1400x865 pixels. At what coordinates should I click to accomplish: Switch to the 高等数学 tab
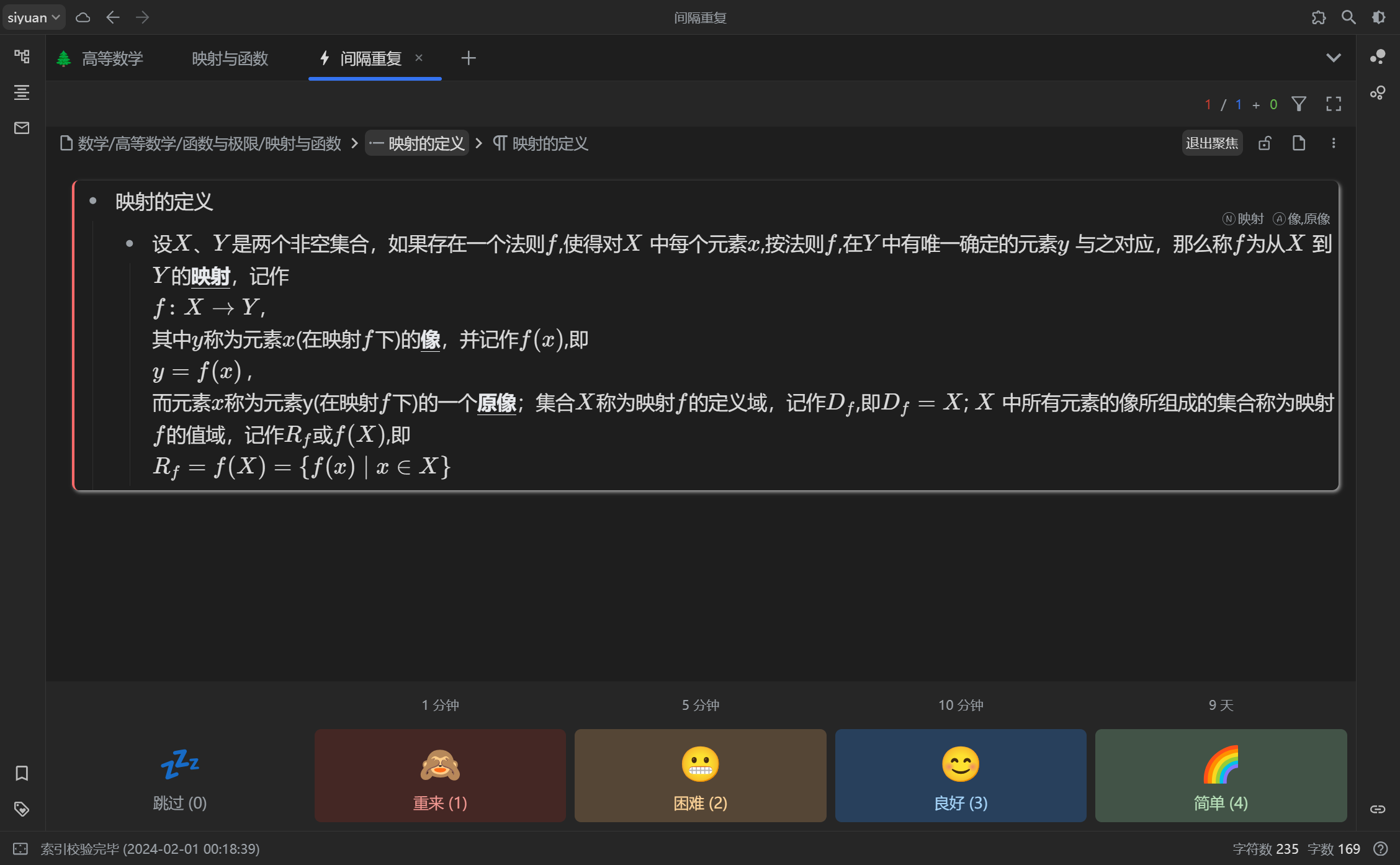pos(113,58)
